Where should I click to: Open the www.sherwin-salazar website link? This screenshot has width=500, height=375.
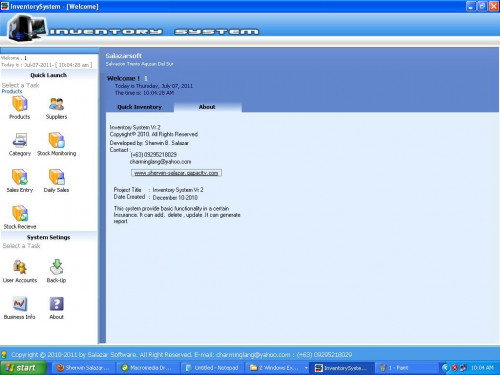tap(176, 173)
